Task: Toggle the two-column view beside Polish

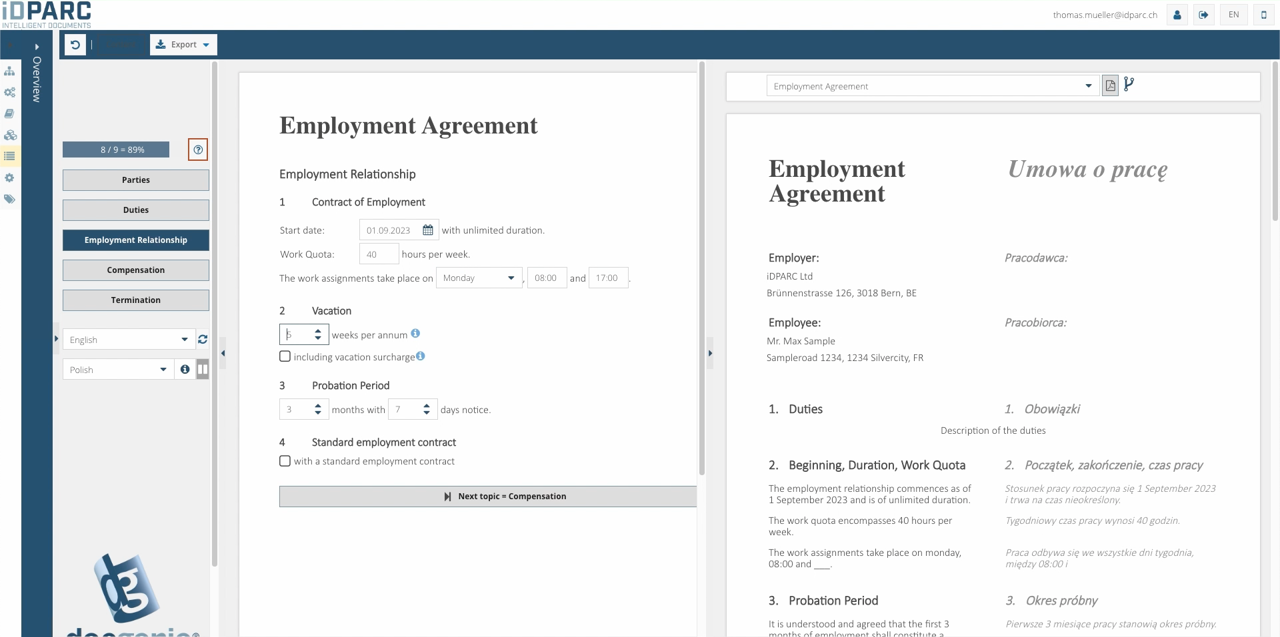Action: click(203, 370)
